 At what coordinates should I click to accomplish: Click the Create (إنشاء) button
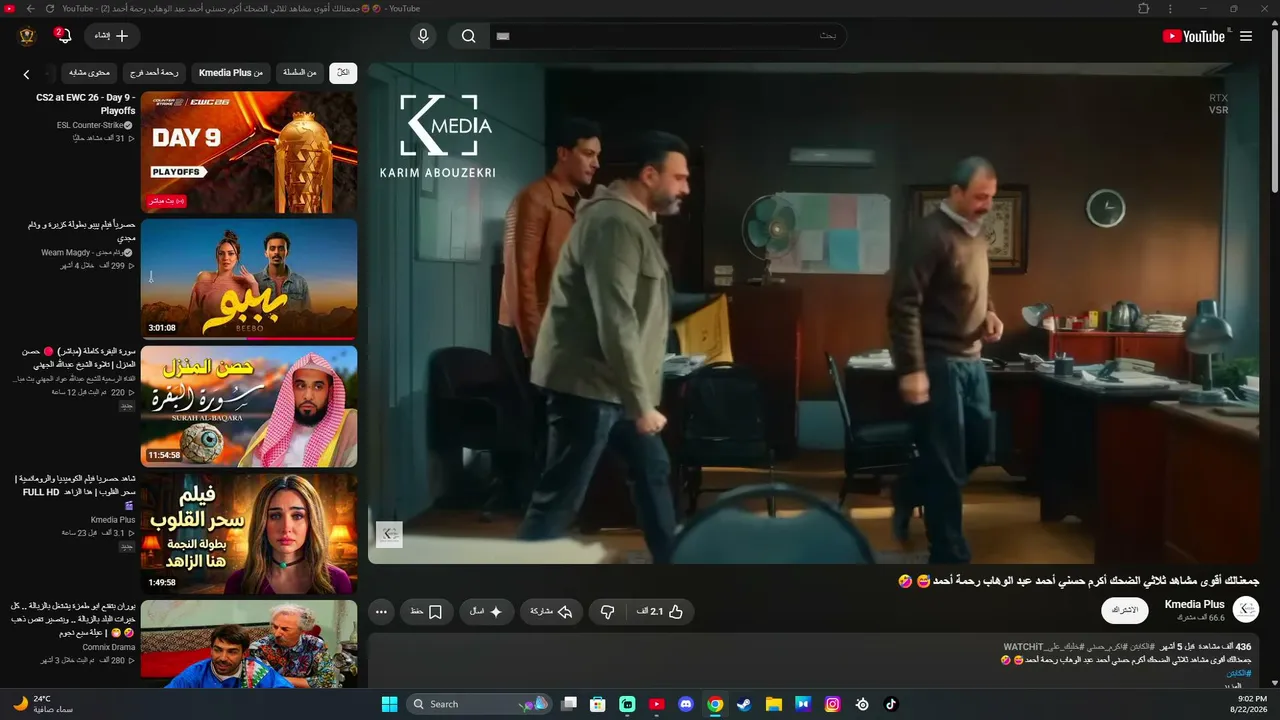(112, 36)
